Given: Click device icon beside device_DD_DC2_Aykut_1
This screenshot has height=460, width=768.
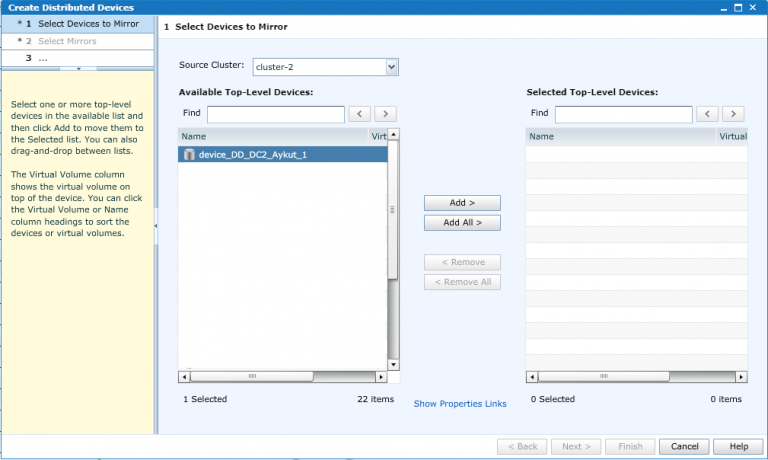Looking at the screenshot, I should point(189,154).
